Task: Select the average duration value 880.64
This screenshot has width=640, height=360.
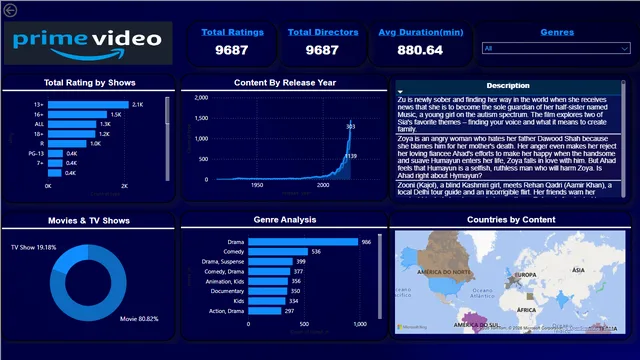Action: tap(420, 50)
